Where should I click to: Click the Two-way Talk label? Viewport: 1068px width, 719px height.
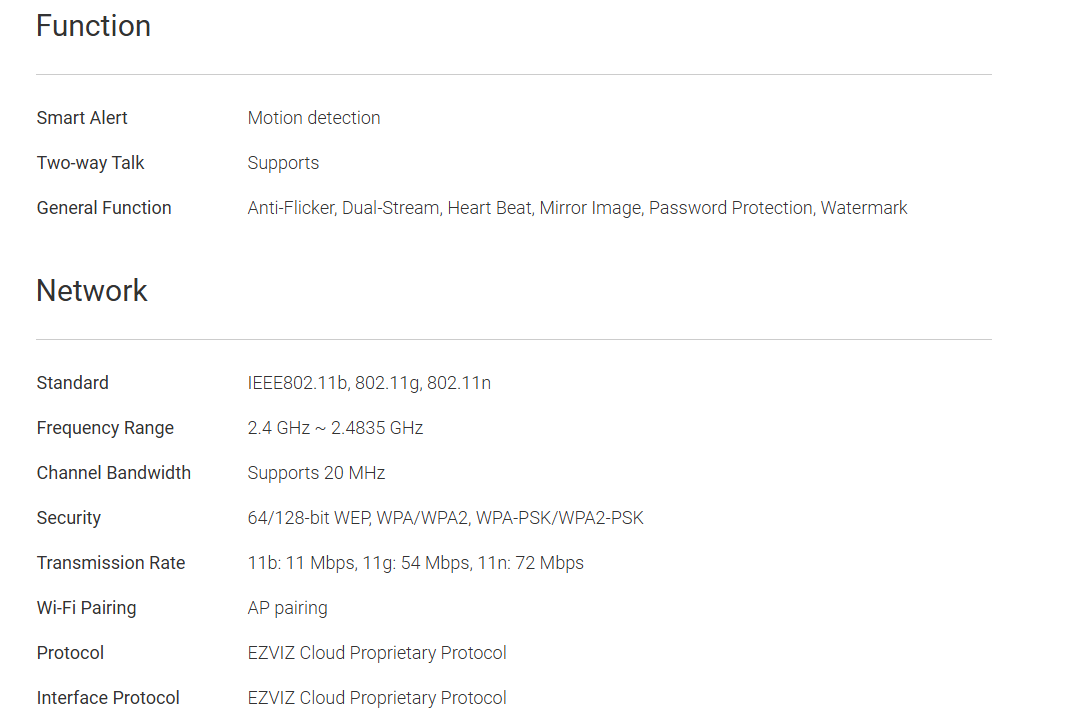[91, 163]
